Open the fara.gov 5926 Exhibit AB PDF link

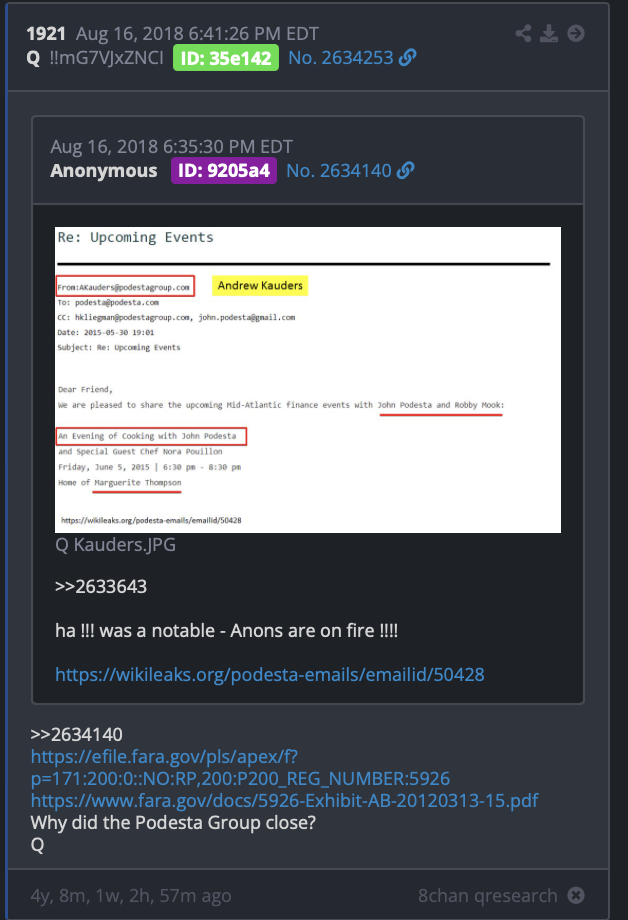[285, 800]
